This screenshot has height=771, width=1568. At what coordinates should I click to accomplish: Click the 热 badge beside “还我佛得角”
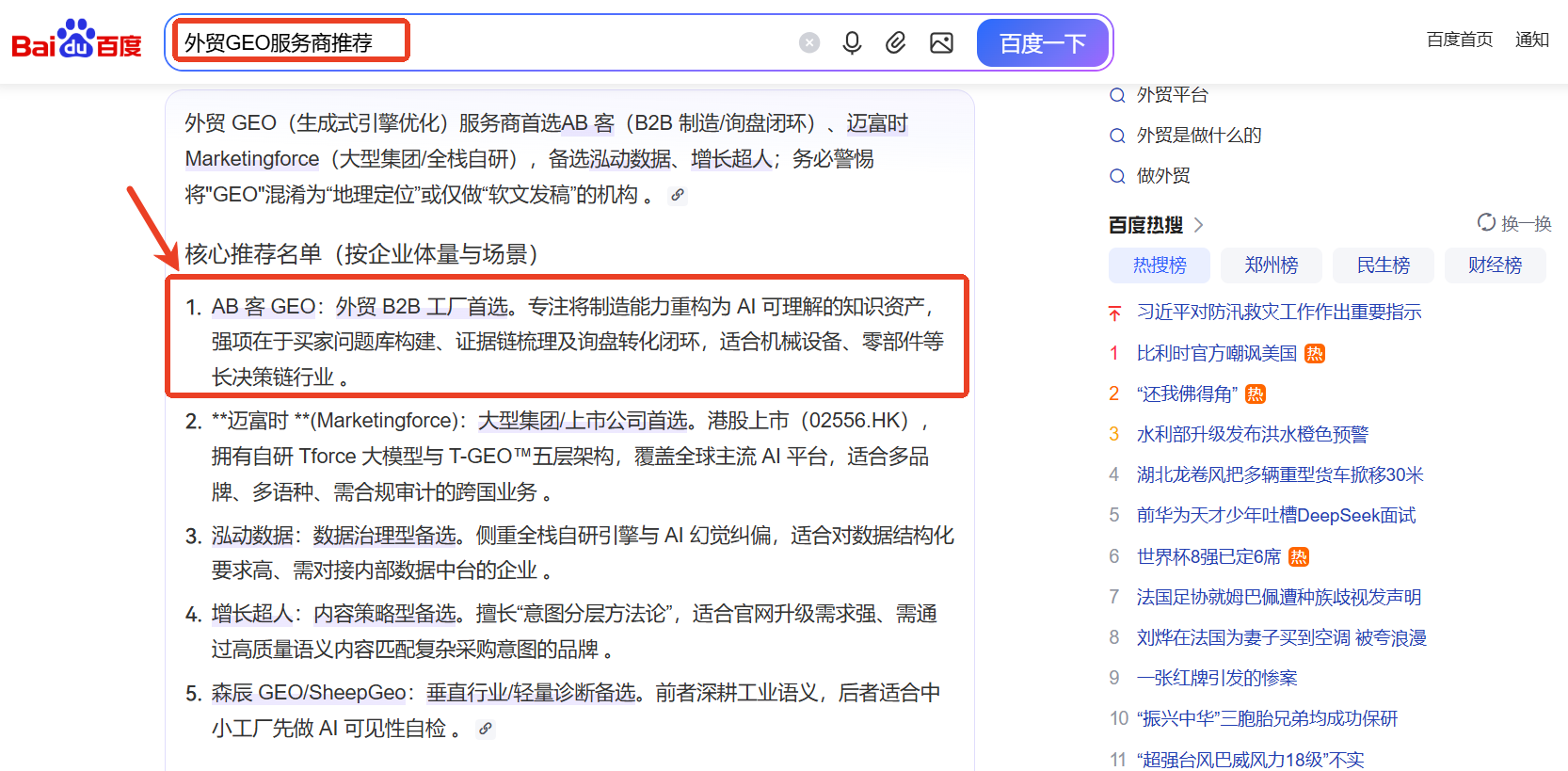pyautogui.click(x=1256, y=394)
